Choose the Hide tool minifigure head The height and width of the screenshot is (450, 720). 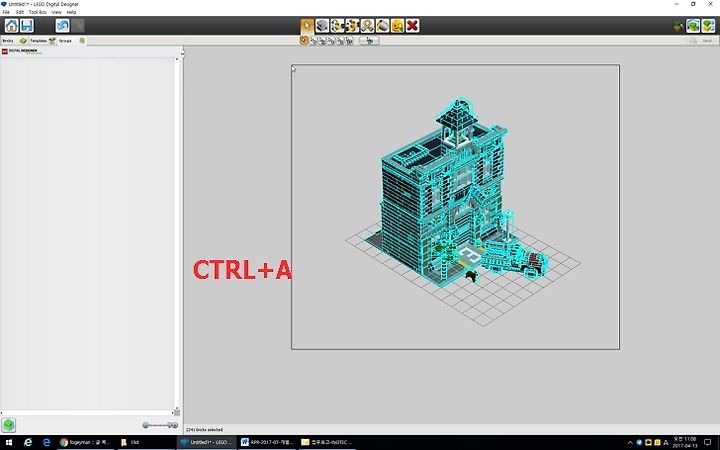(x=398, y=26)
